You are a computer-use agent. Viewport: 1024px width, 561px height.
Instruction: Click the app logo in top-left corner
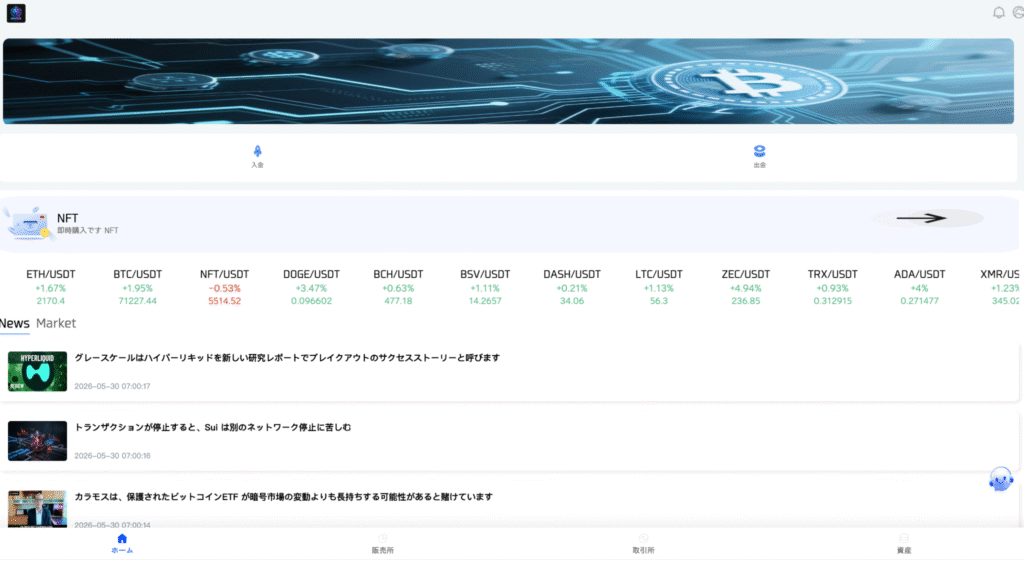pyautogui.click(x=16, y=13)
